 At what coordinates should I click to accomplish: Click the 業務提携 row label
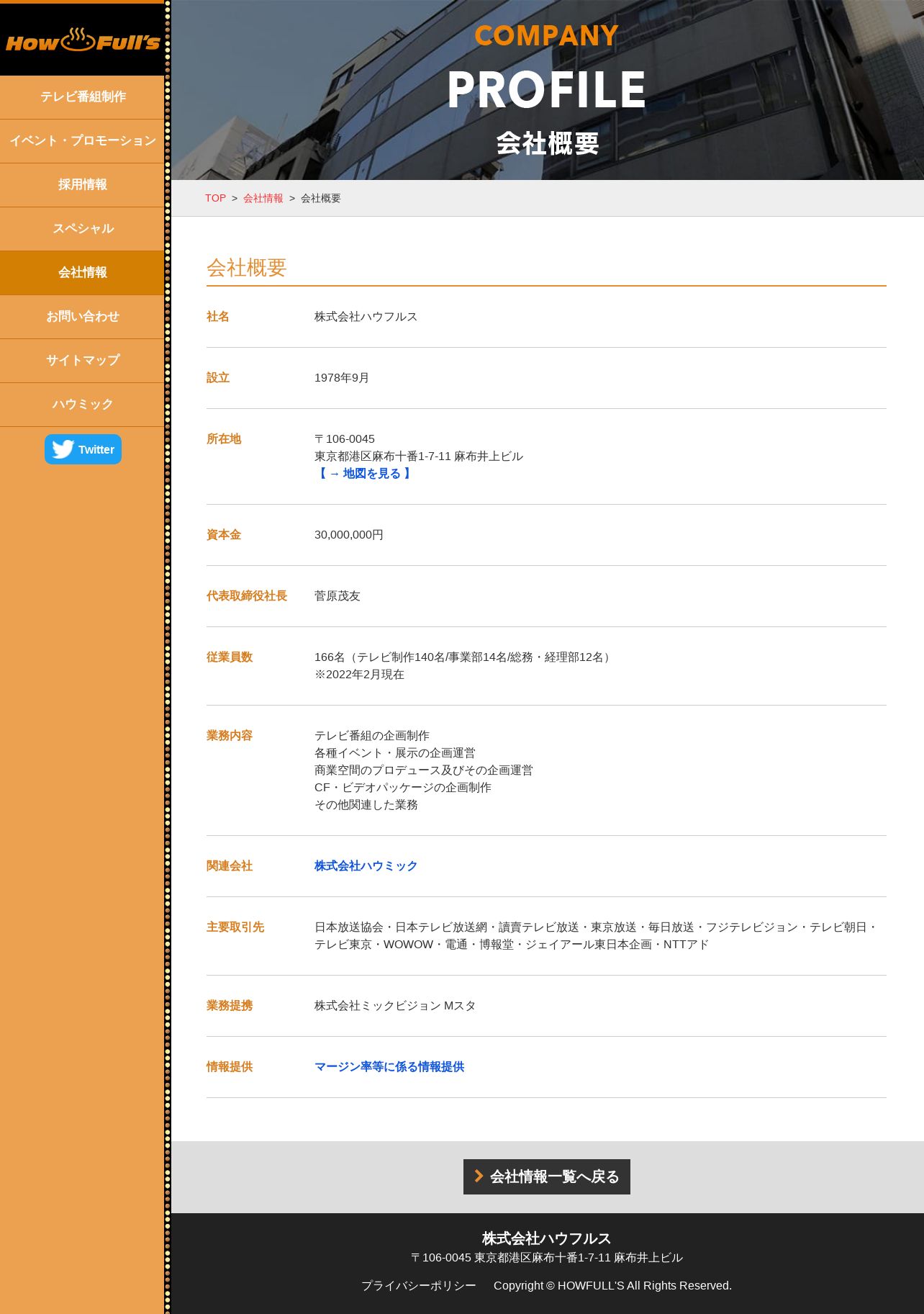pos(230,1006)
